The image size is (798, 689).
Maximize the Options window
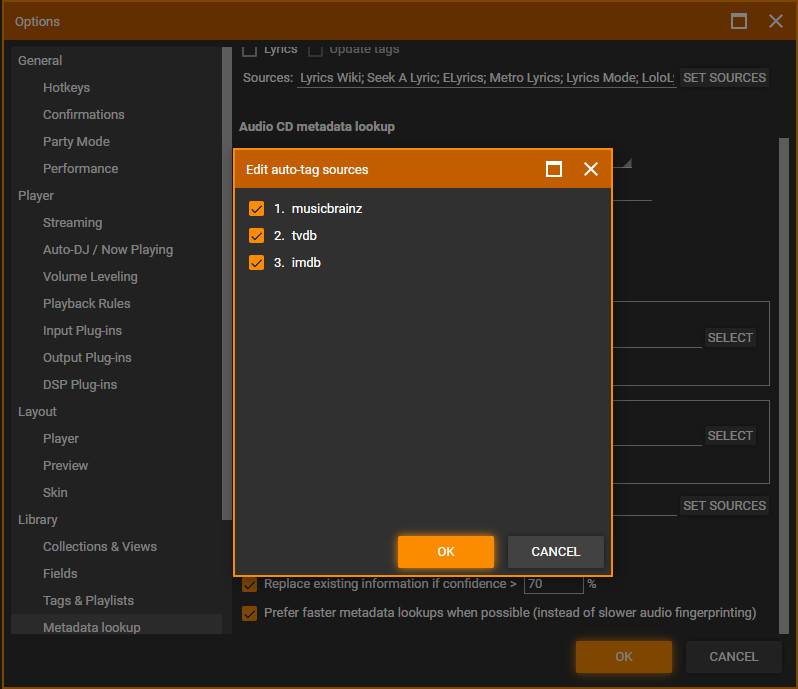(x=740, y=21)
